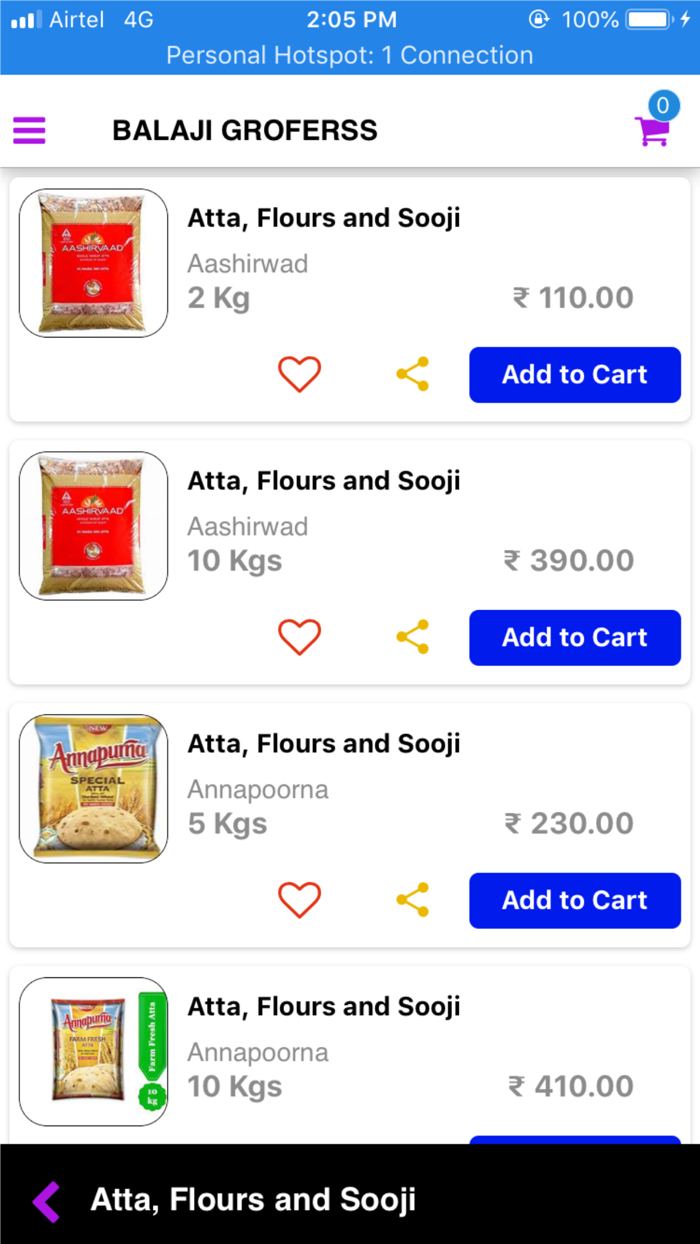
Task: Open the Annapurna Farm Fresh Atta image
Action: coord(93,1052)
